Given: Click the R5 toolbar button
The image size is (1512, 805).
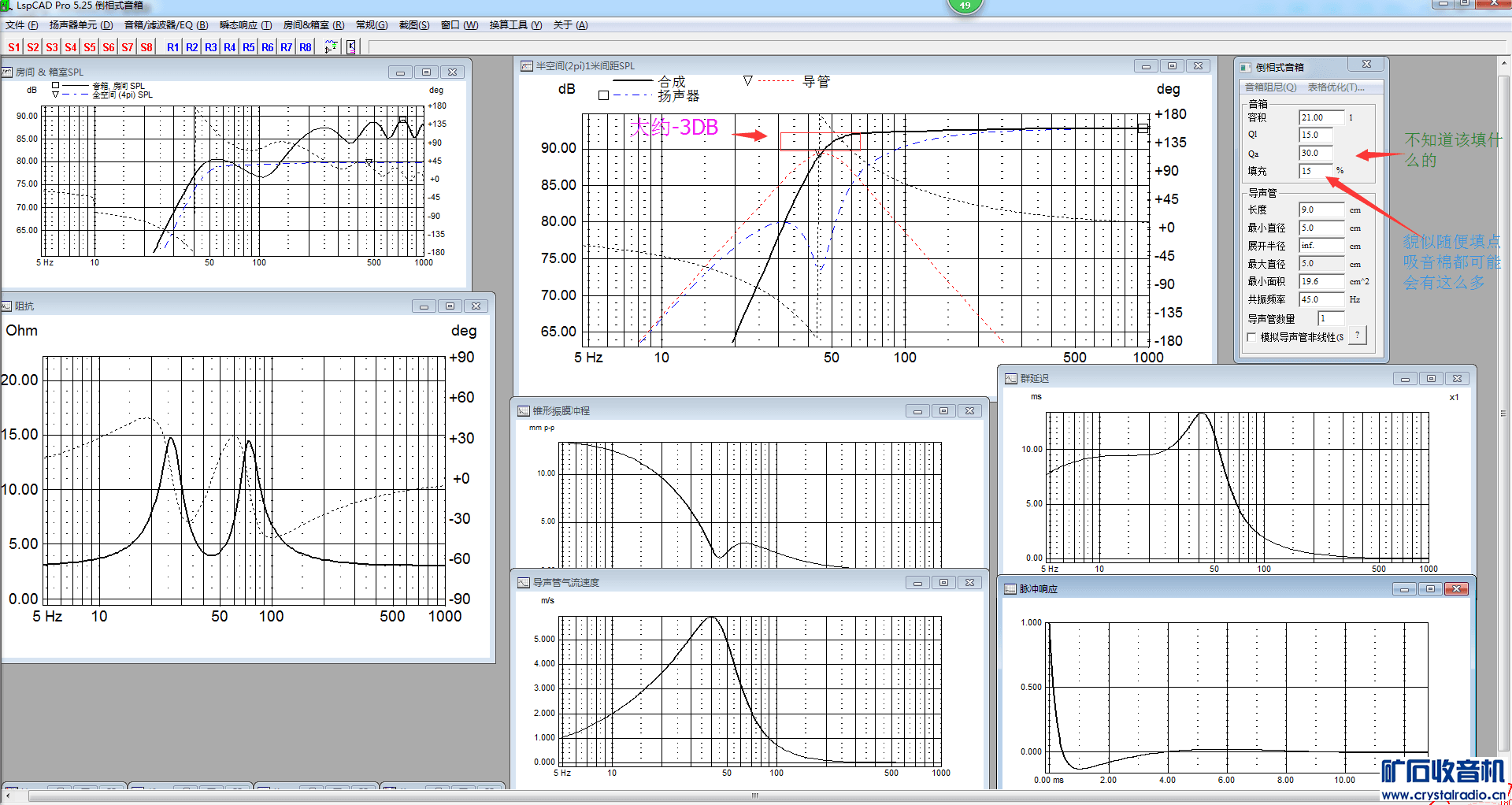Looking at the screenshot, I should tap(249, 47).
